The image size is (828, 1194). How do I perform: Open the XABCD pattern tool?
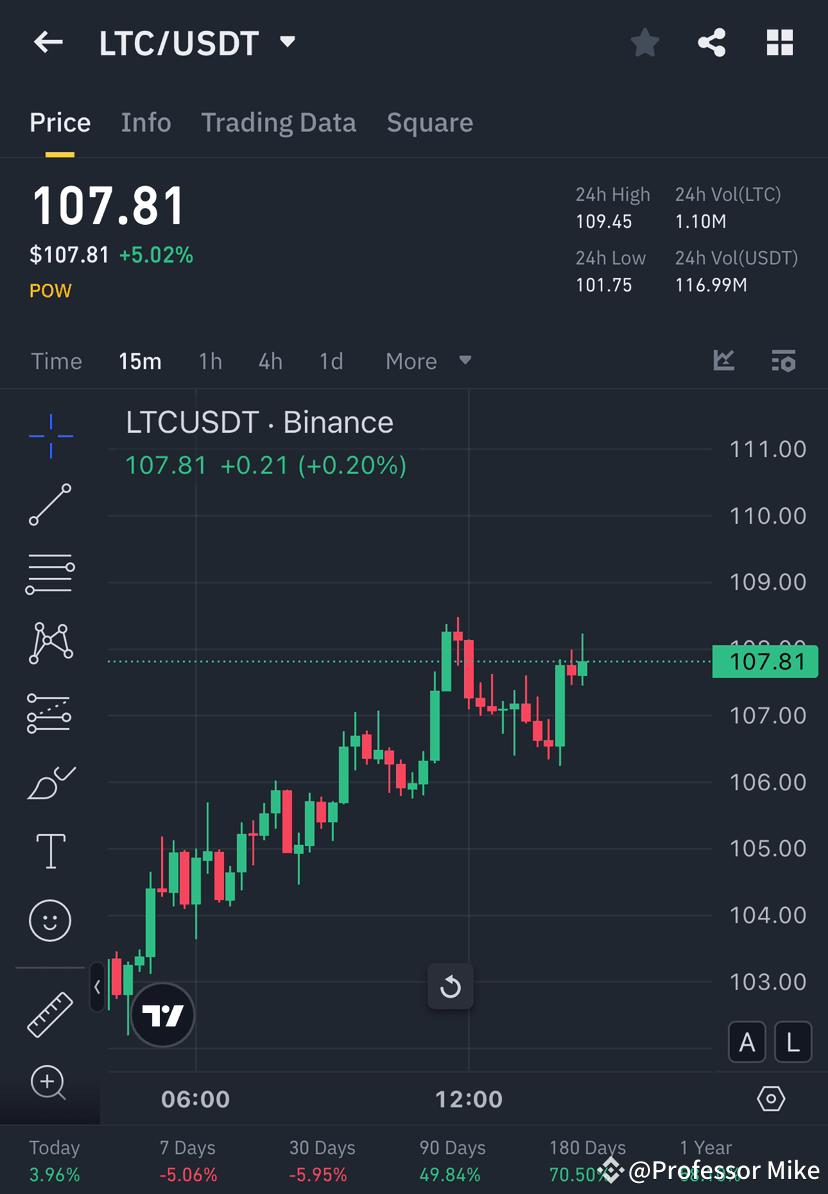point(50,643)
